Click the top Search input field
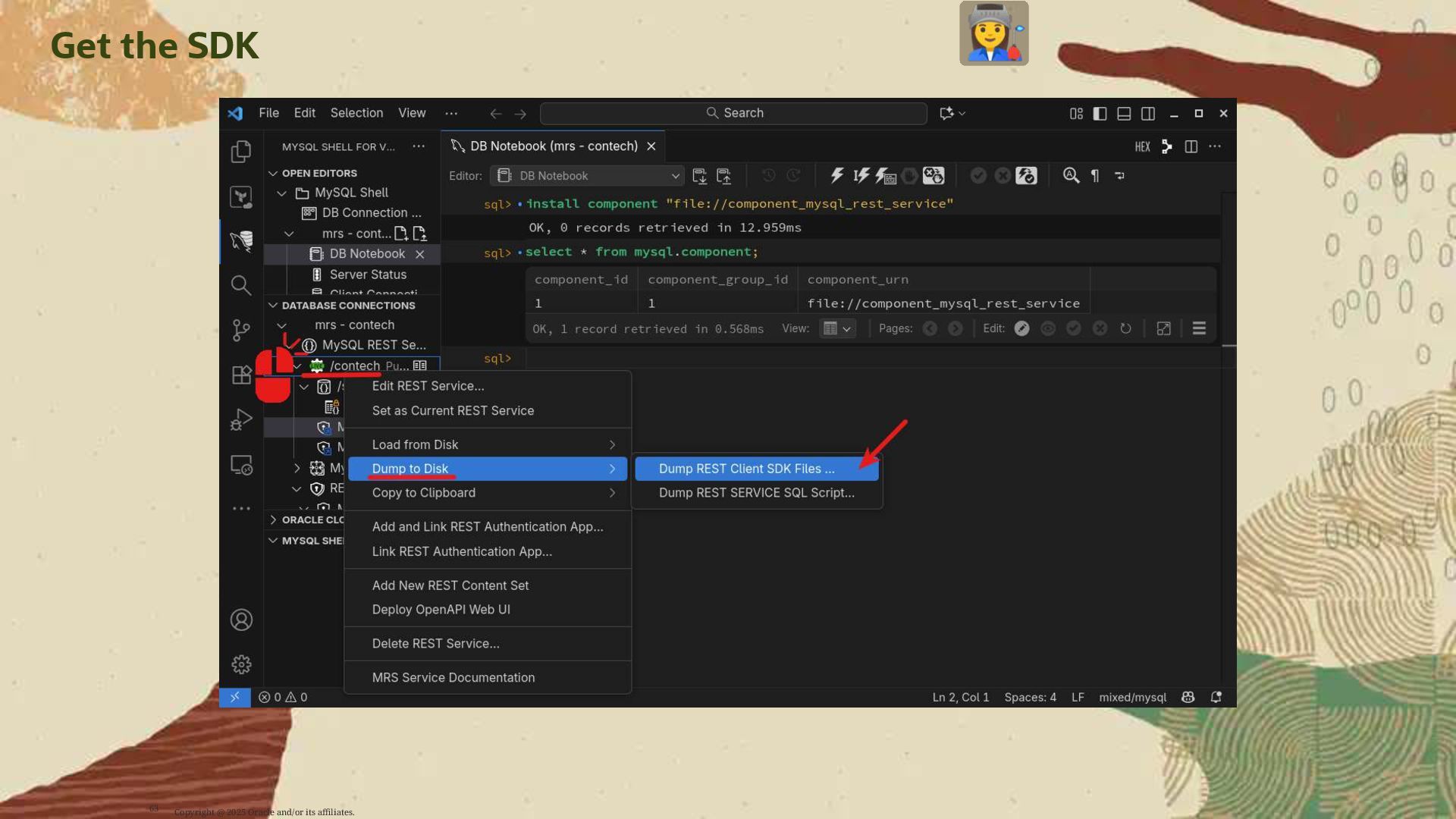Image resolution: width=1456 pixels, height=819 pixels. 733,113
